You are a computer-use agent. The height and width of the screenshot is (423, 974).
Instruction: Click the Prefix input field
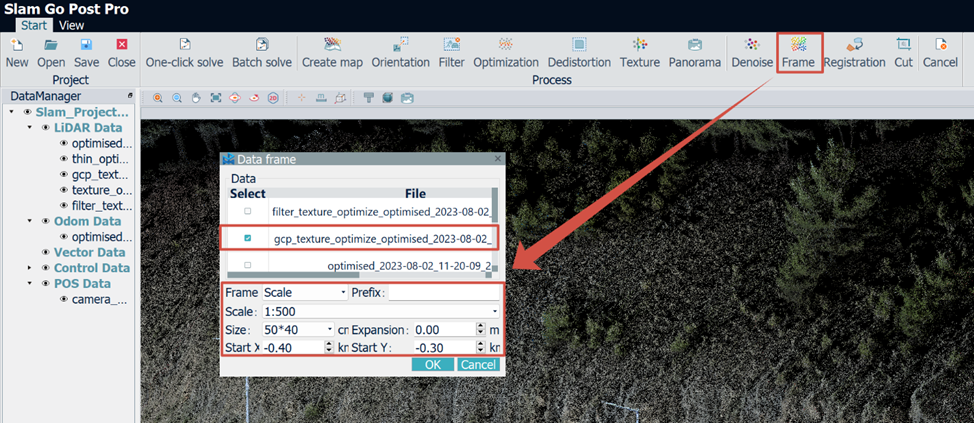(444, 292)
